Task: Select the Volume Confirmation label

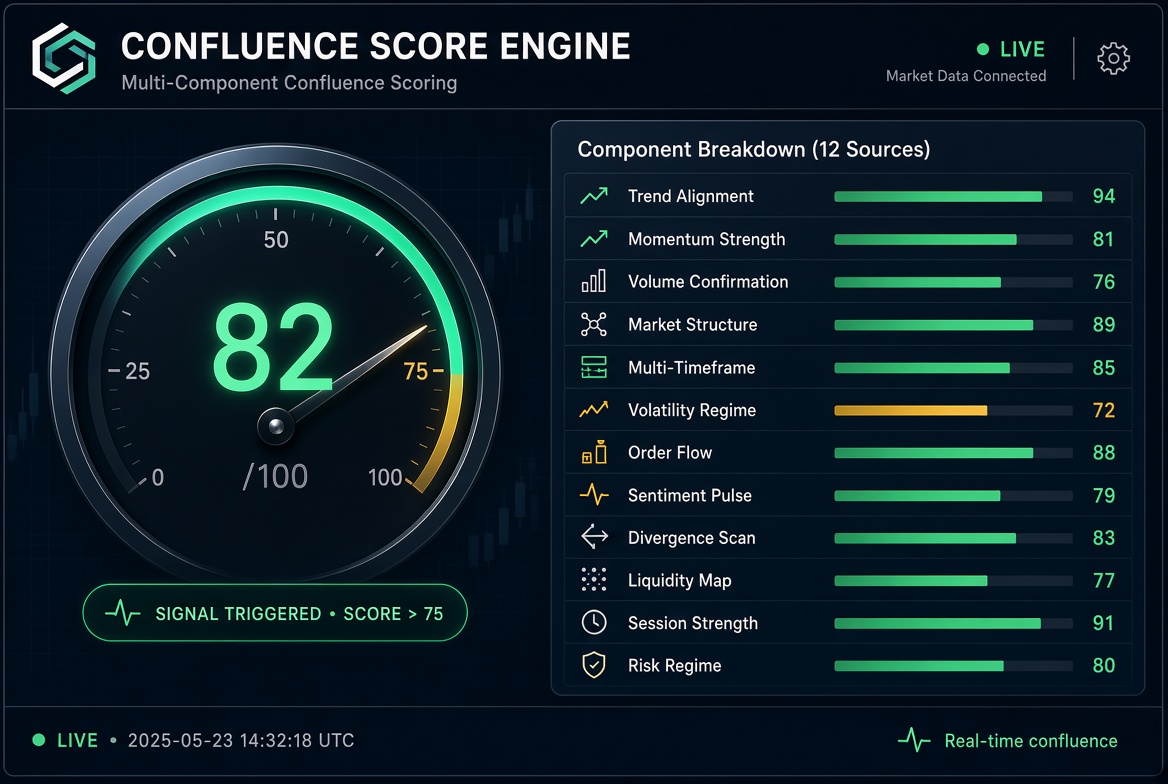Action: point(708,282)
